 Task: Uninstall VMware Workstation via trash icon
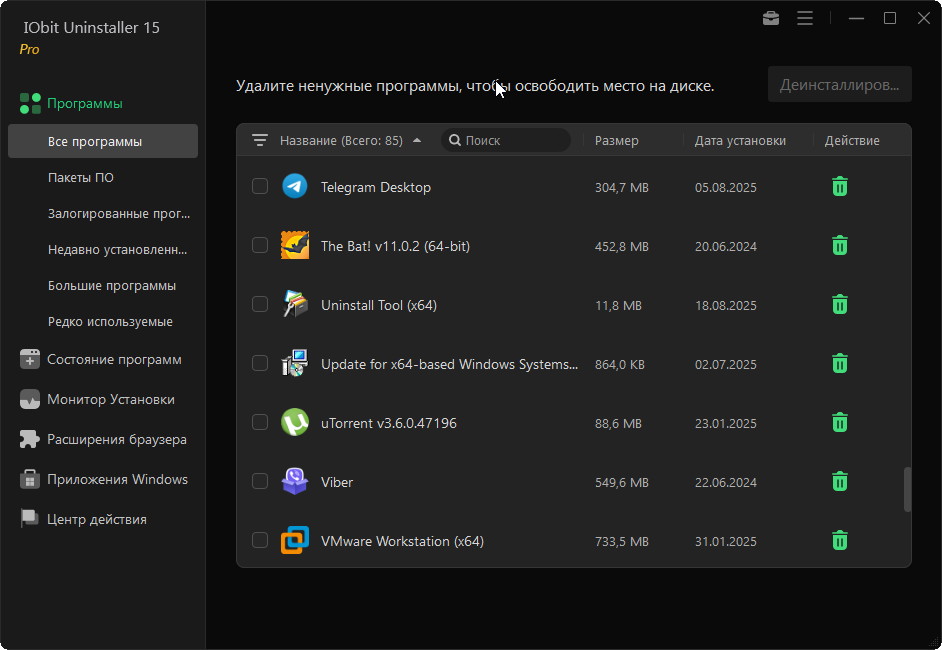pos(840,540)
